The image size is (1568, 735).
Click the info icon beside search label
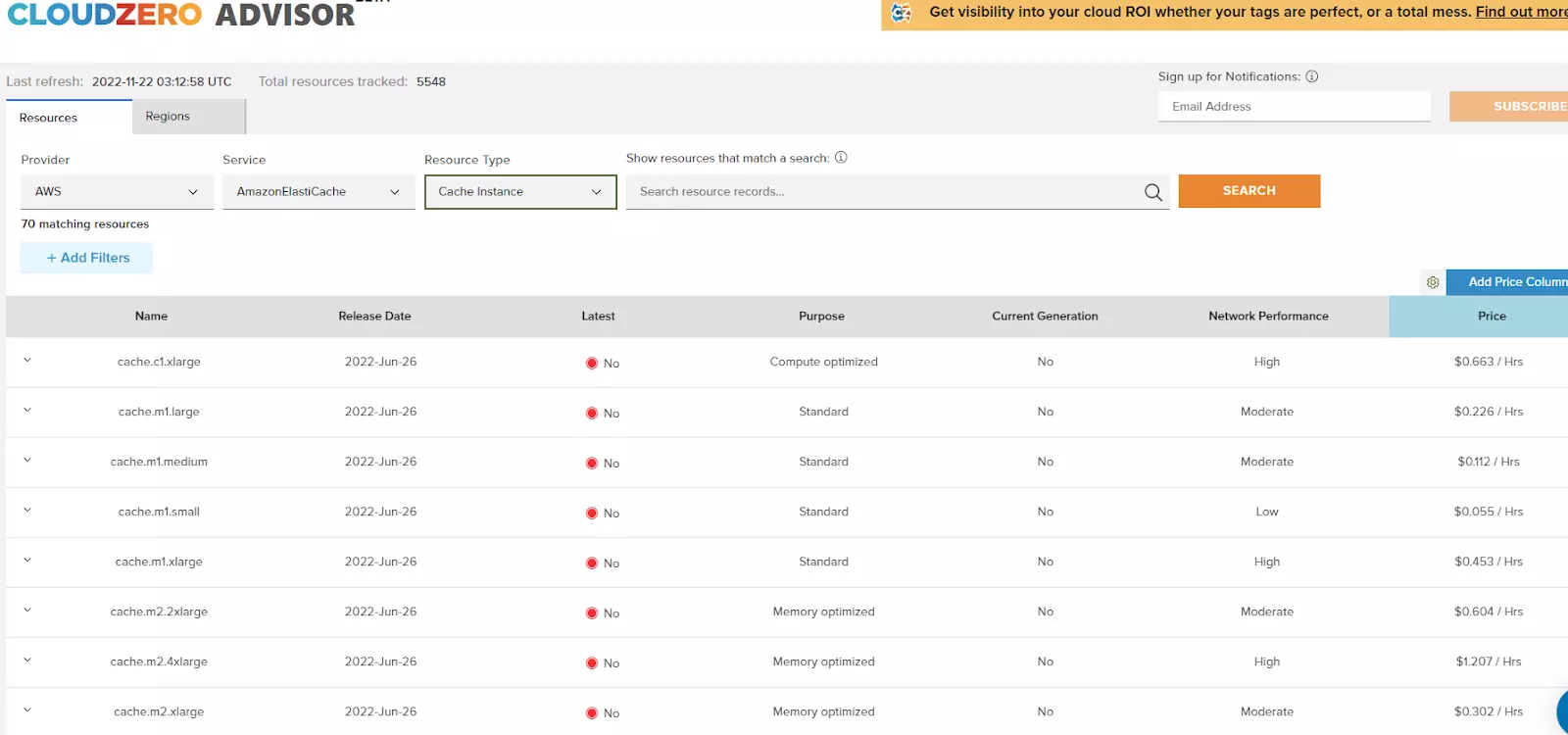point(841,157)
